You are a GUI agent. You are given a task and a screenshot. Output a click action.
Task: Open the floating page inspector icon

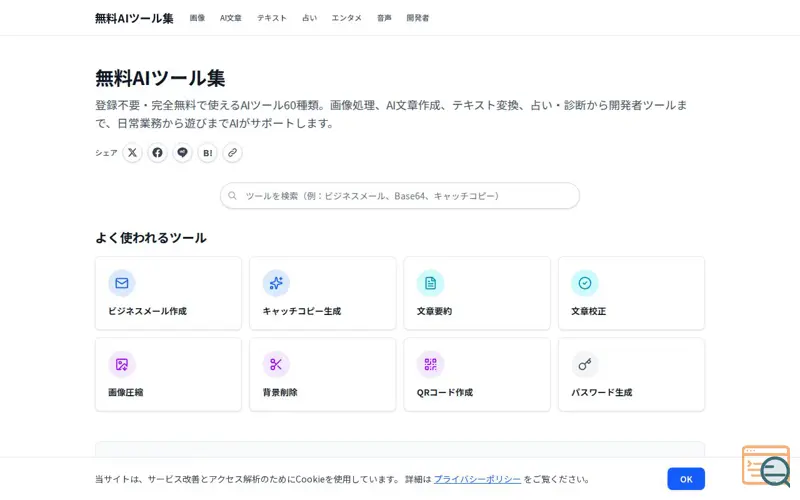point(766,466)
